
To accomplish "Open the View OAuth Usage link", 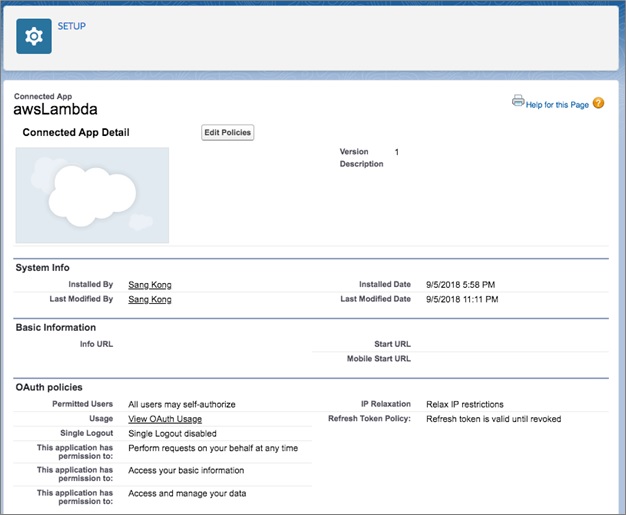I will click(165, 419).
